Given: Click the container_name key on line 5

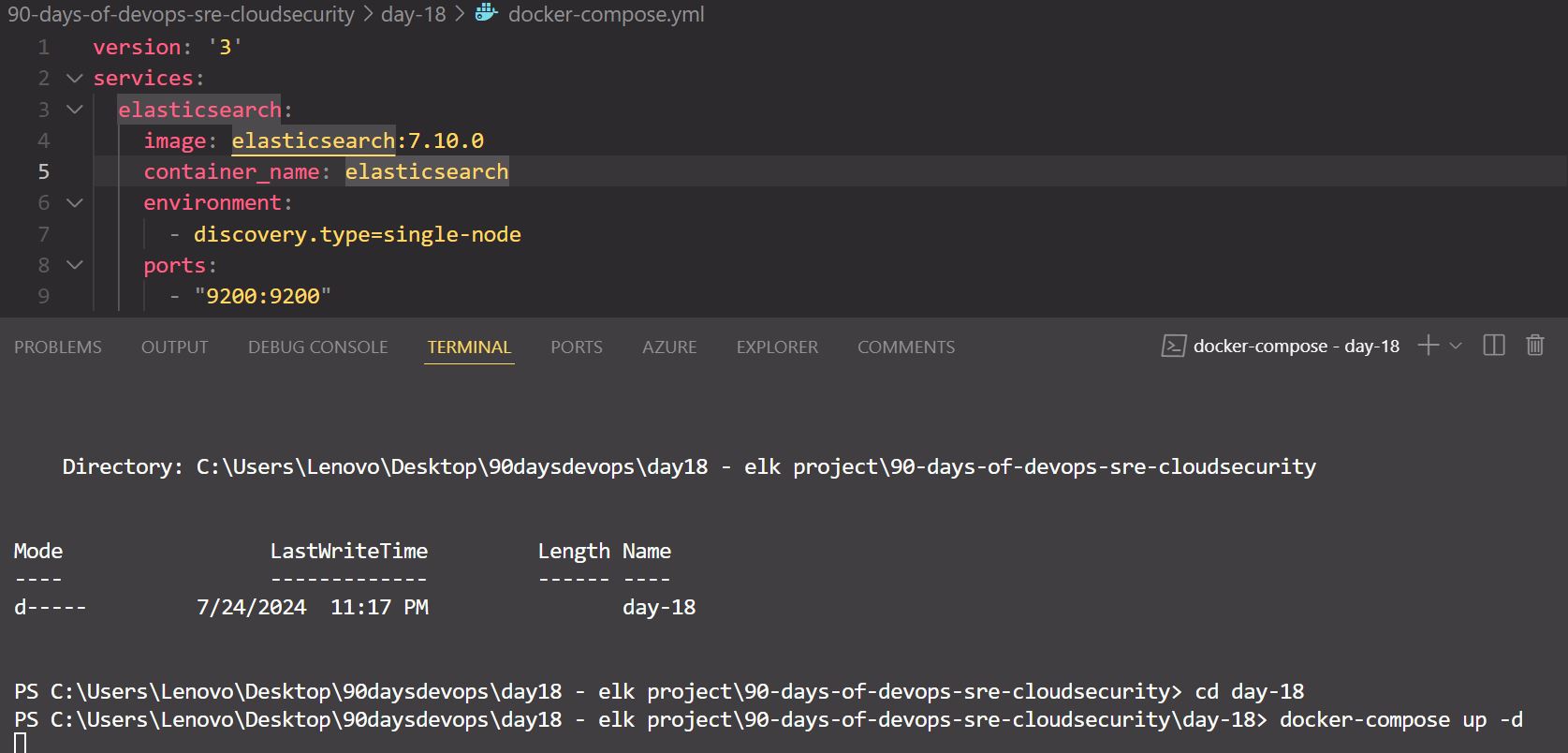Looking at the screenshot, I should pos(231,171).
